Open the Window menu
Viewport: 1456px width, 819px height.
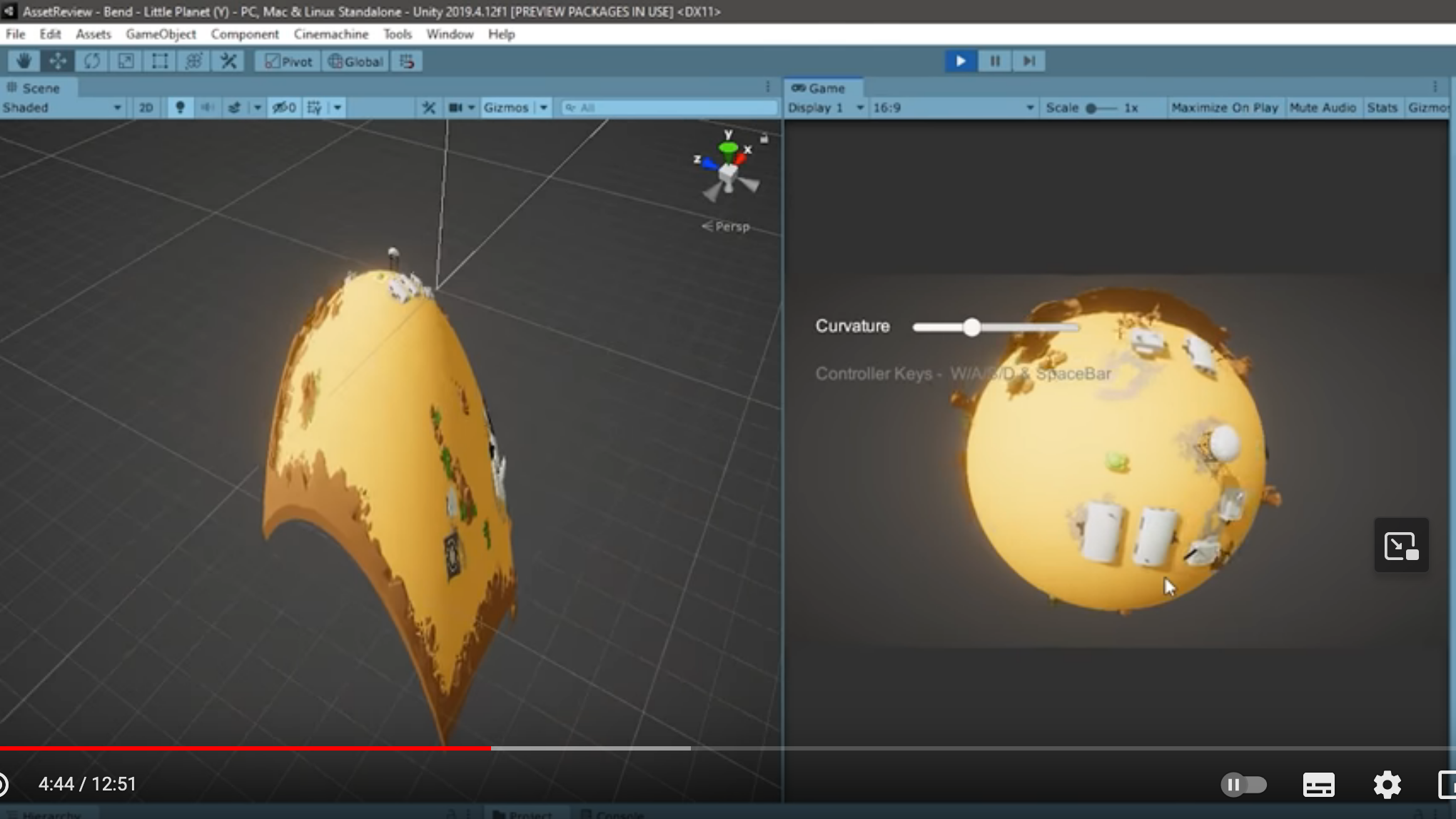[x=450, y=34]
